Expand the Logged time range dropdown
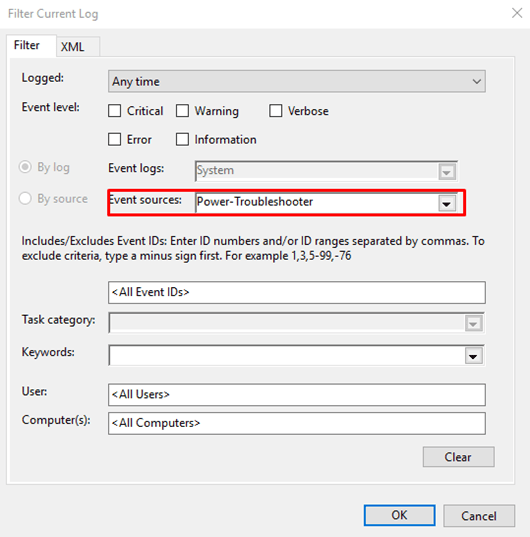 coord(296,81)
